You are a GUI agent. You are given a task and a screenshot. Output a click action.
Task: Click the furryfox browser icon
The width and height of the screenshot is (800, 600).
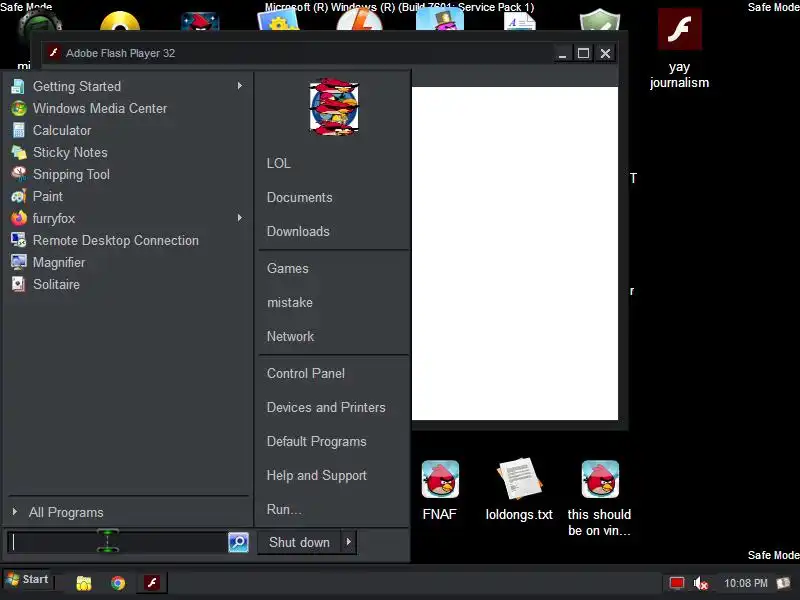click(x=19, y=218)
